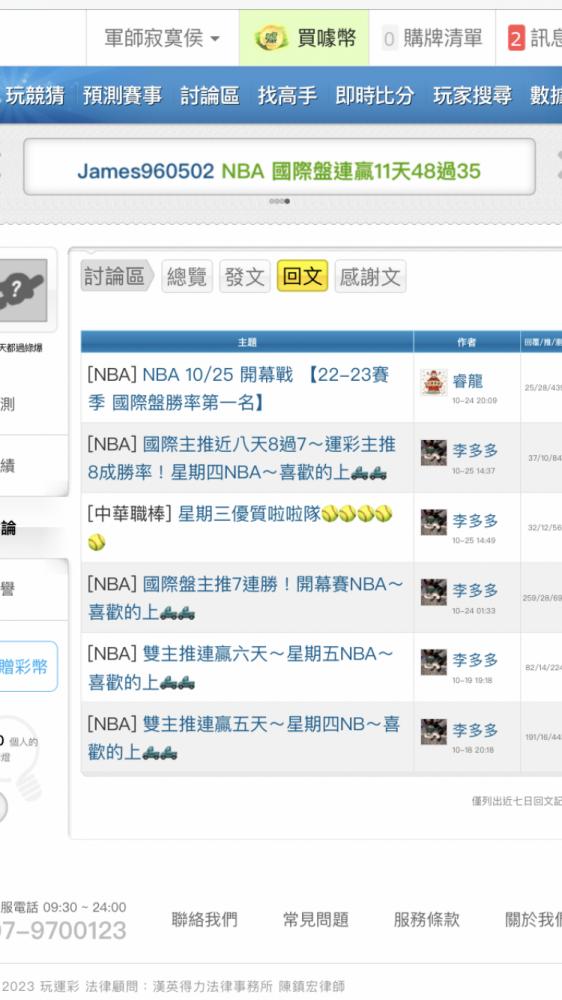Click 李多多 name dated 10-25 14:49
Viewport: 562px width, 1000px height.
[x=475, y=520]
